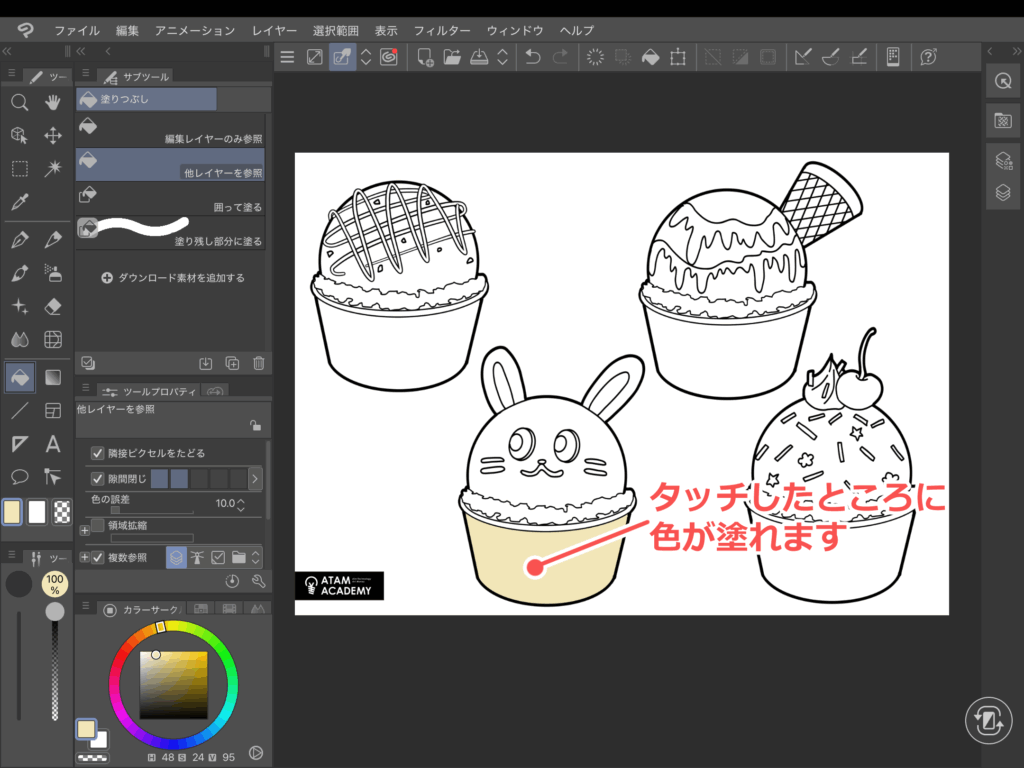Click ダウンロード素材を追加する button

point(172,278)
